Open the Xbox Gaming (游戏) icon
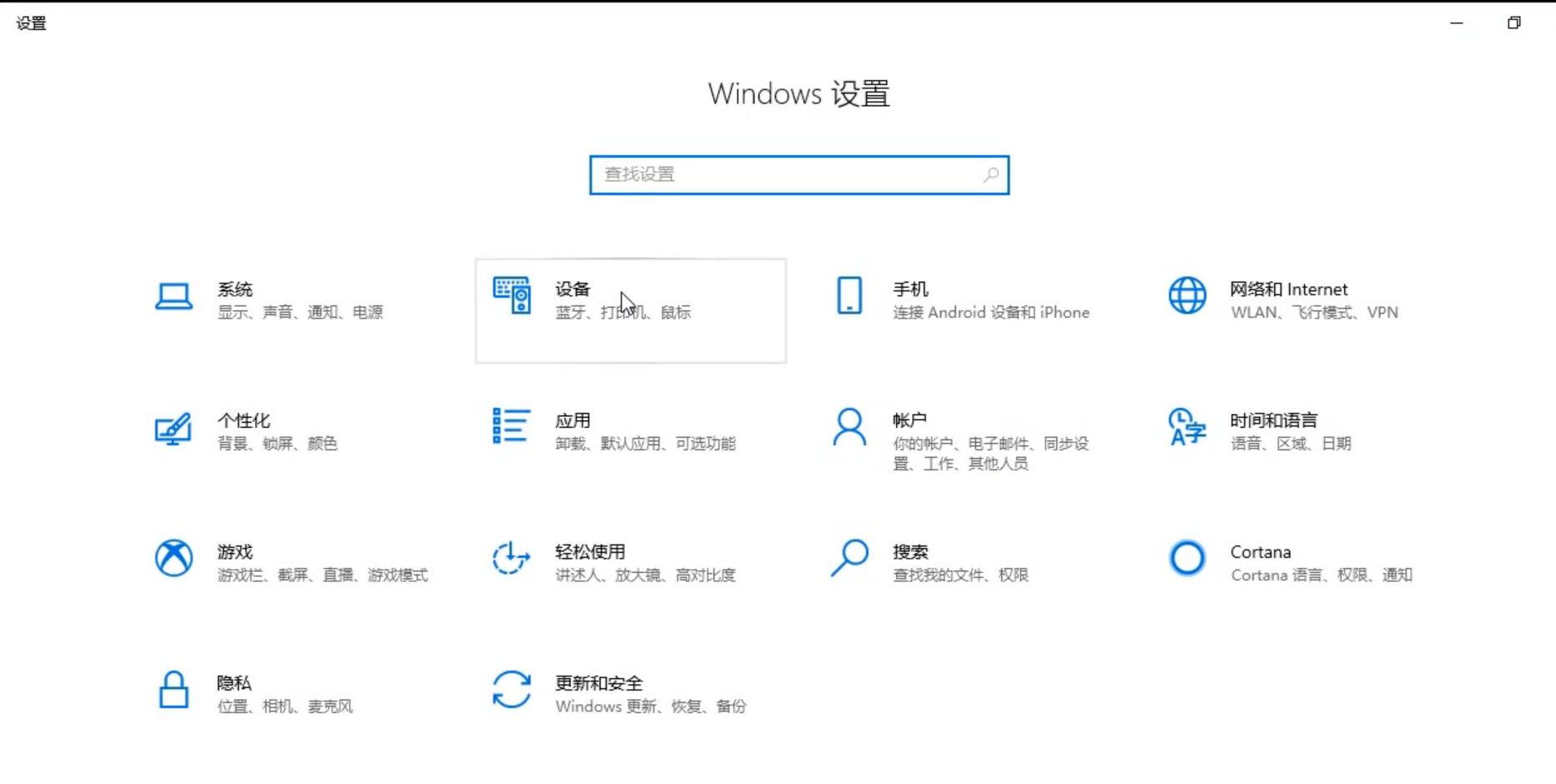Image resolution: width=1556 pixels, height=784 pixels. 174,558
